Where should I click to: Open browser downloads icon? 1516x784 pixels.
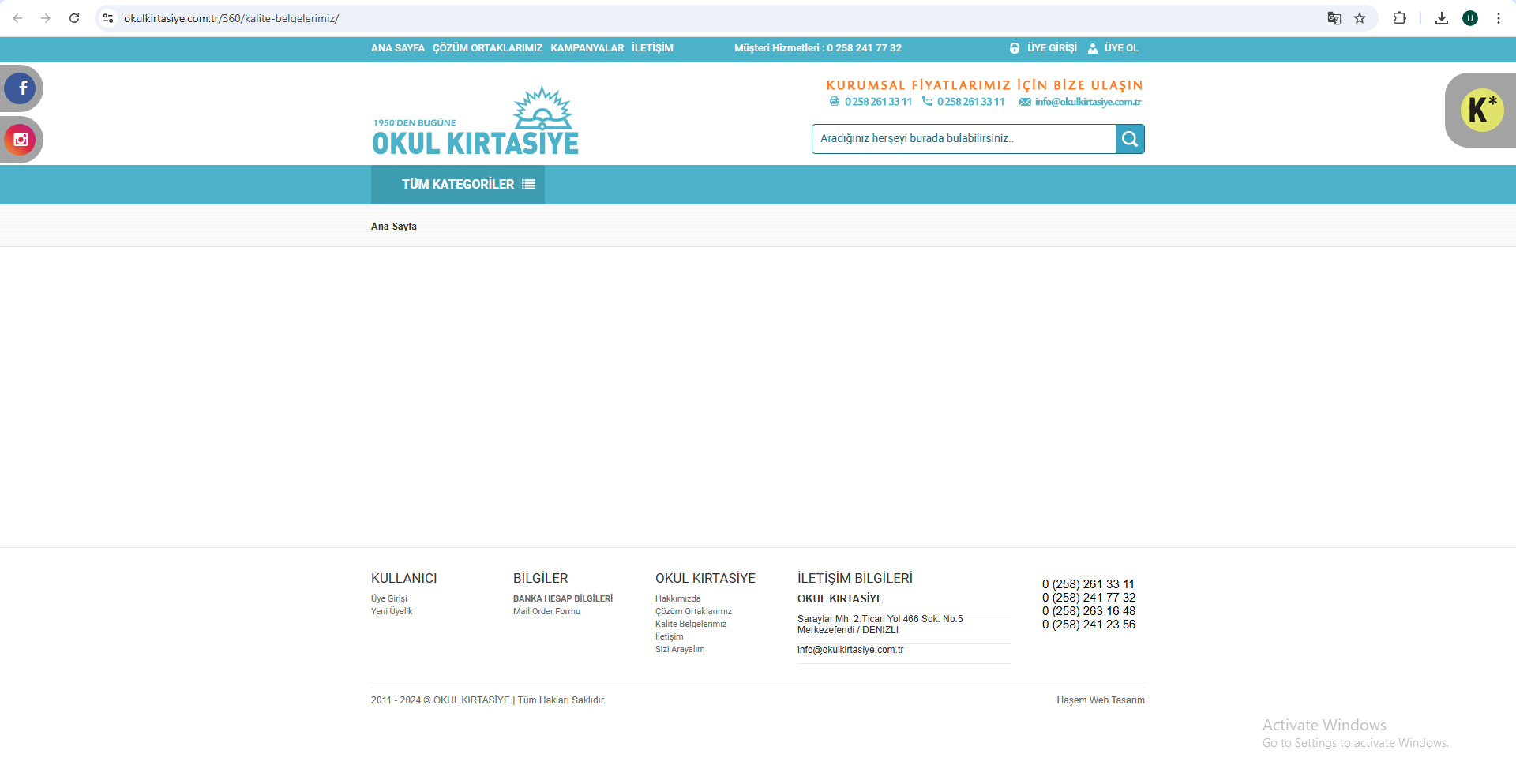[1442, 18]
